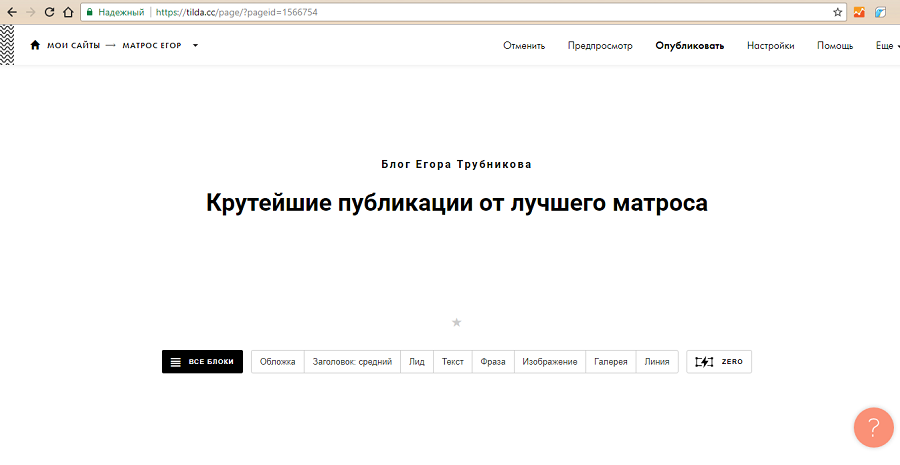The height and width of the screenshot is (465, 900).
Task: Click Опубликовать to publish page
Action: (689, 46)
